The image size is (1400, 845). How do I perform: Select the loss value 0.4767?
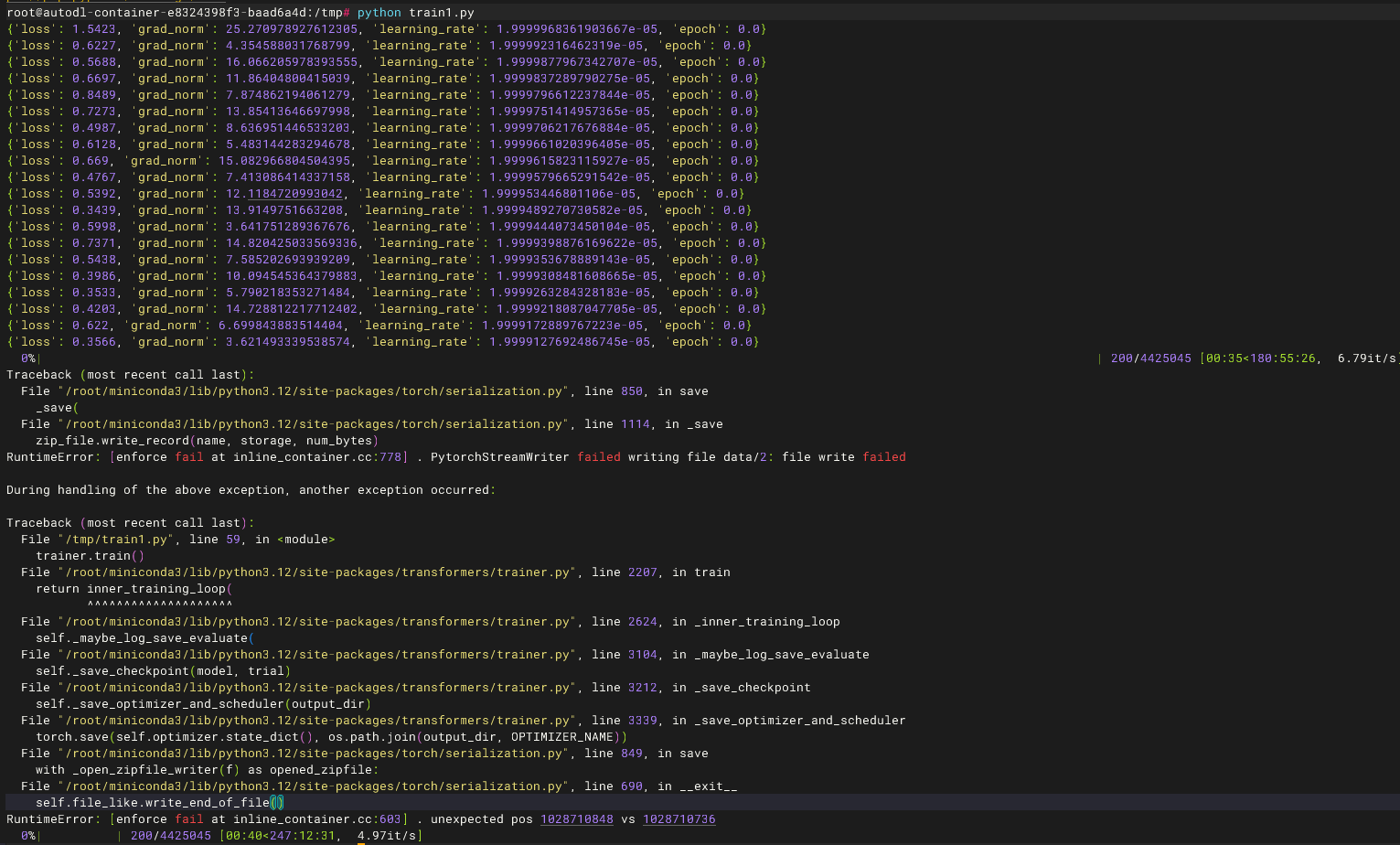pos(94,177)
